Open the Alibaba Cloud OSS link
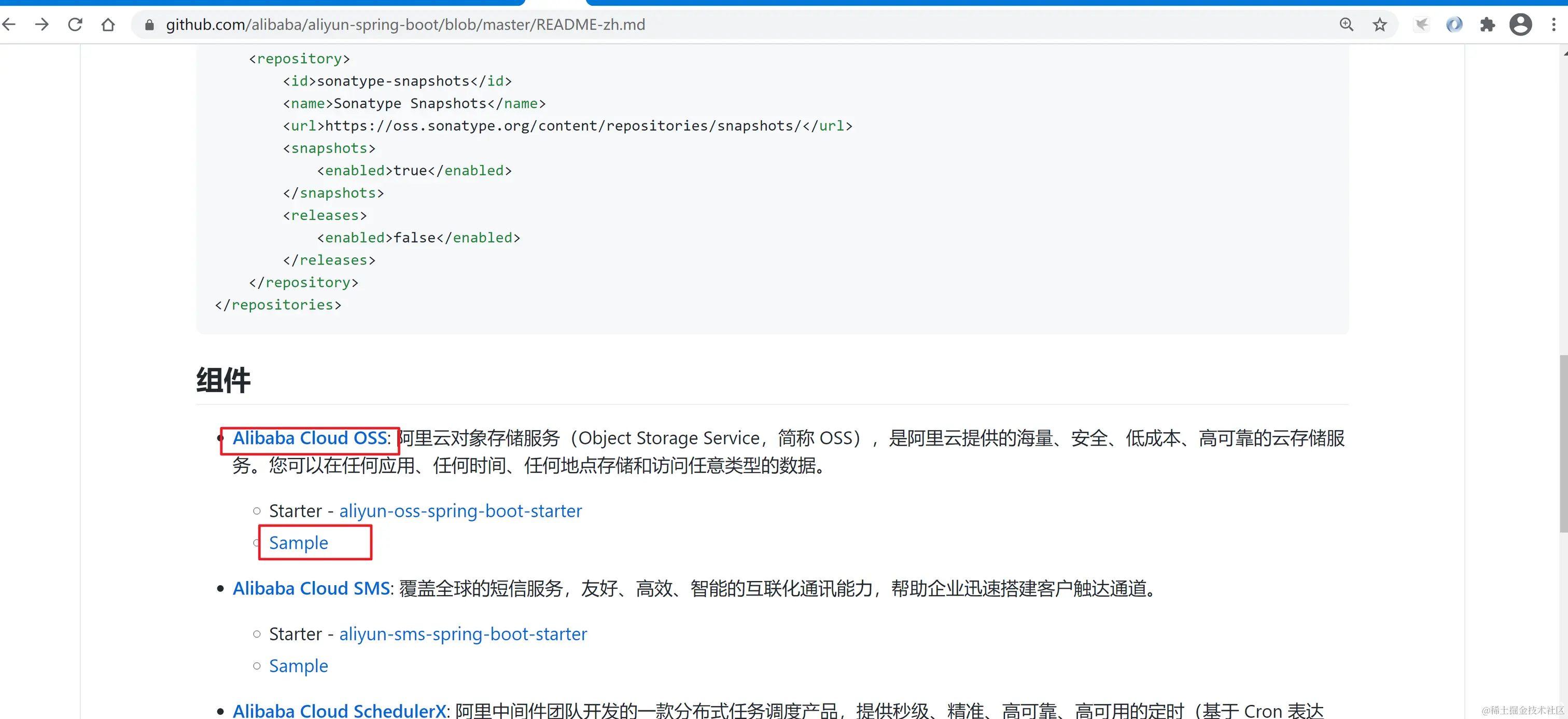The height and width of the screenshot is (719, 1568). point(310,438)
